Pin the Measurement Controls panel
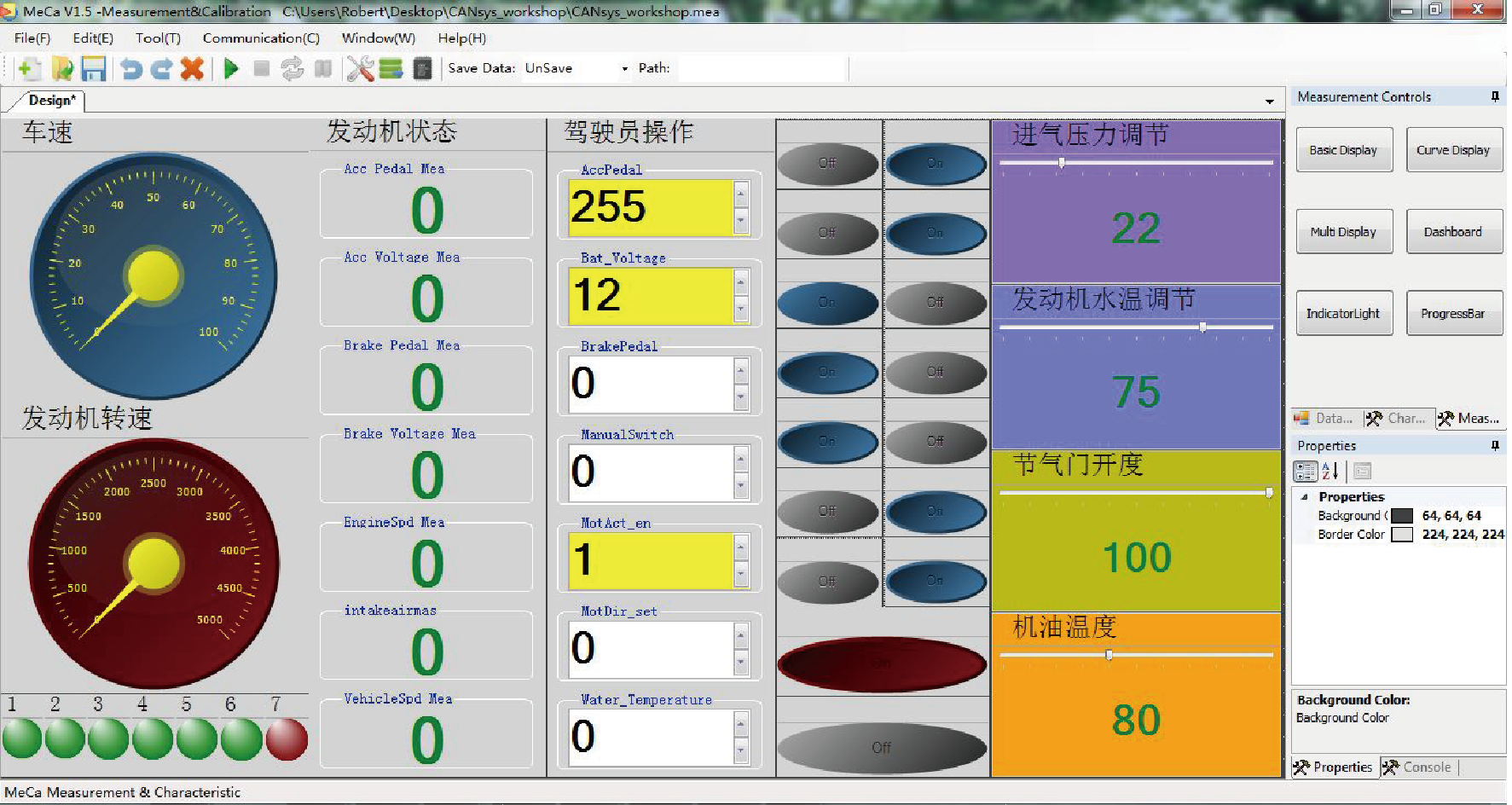The width and height of the screenshot is (1512, 805). click(1495, 97)
